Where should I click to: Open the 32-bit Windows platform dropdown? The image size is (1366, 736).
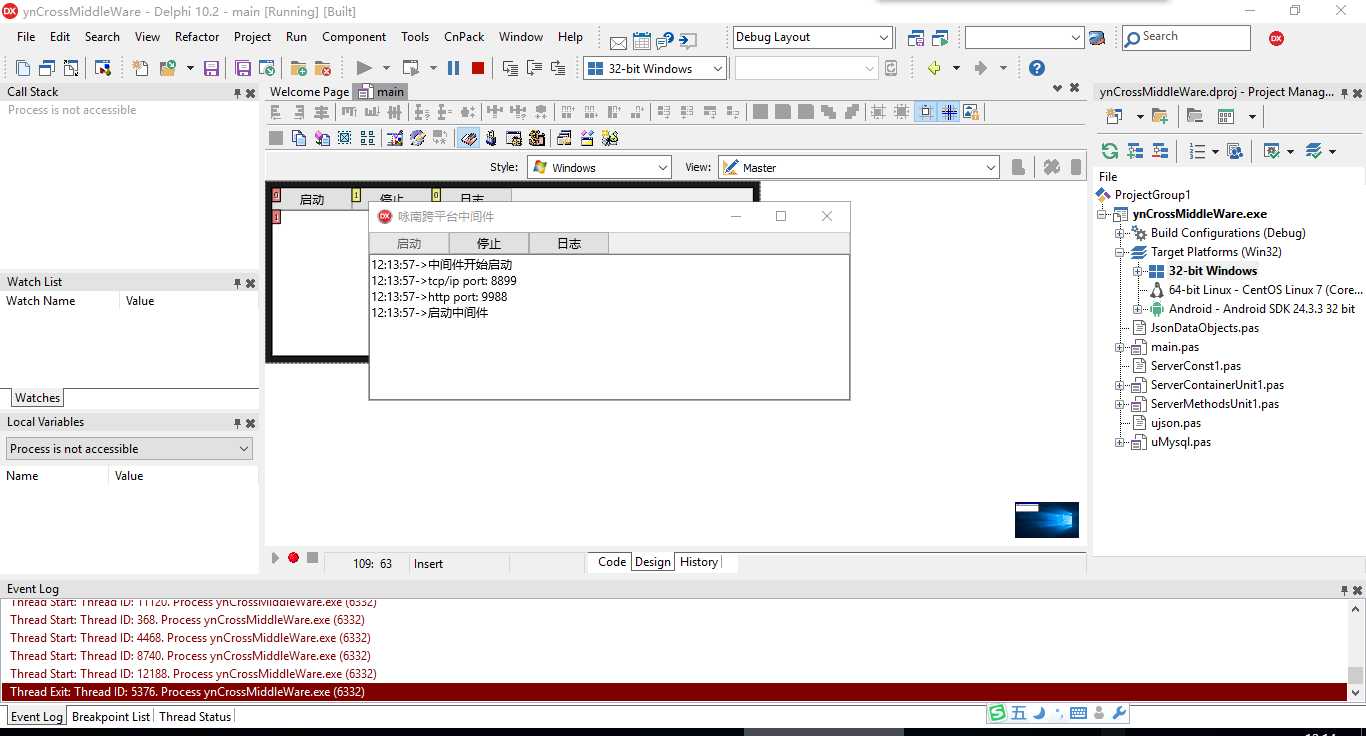(654, 68)
